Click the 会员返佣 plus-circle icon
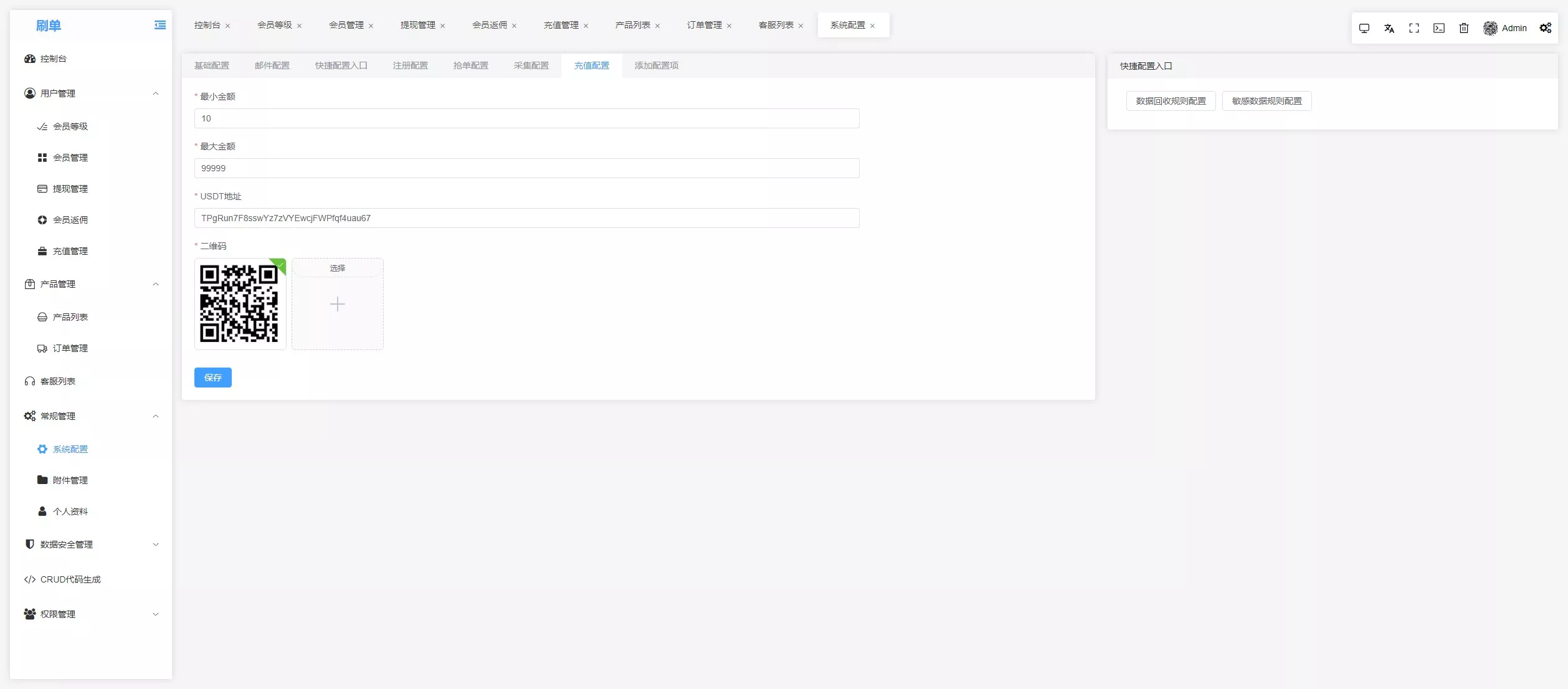Screen dimensions: 1568x689 (42, 220)
